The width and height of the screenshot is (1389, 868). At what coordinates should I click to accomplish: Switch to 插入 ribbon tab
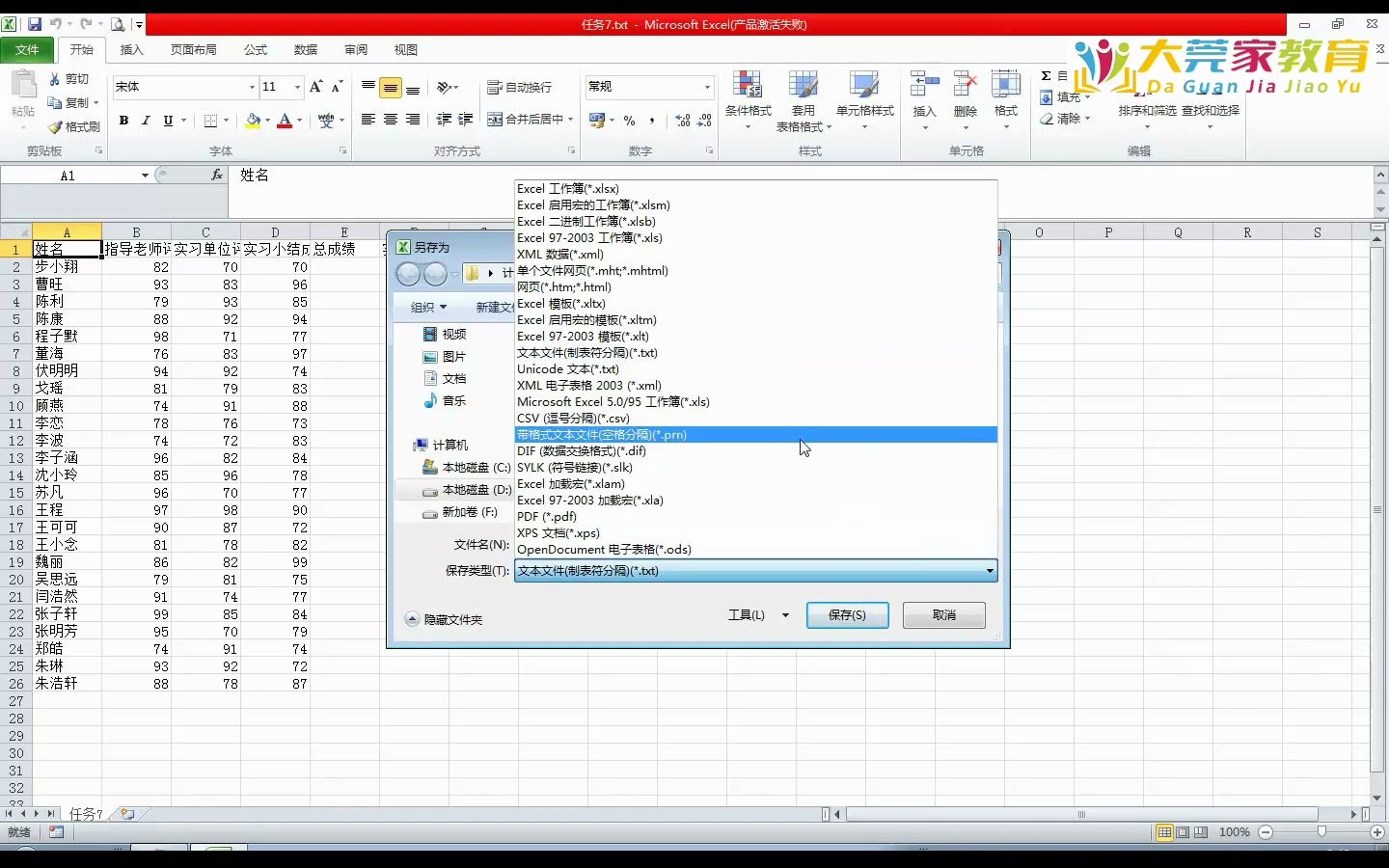(x=132, y=49)
